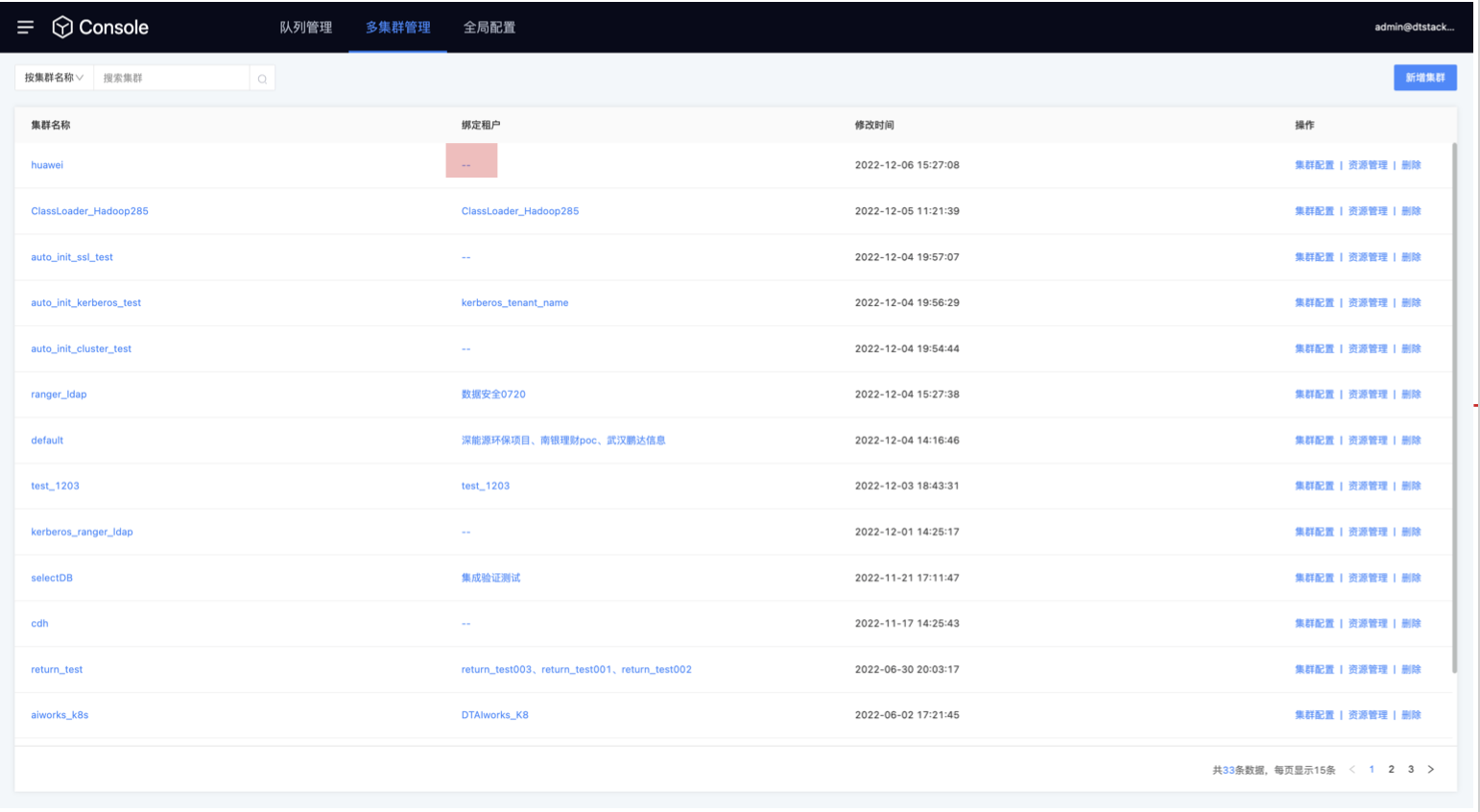Click the 共33条数据 total count text
Viewport: 1480px width, 812px height.
pyautogui.click(x=1239, y=770)
